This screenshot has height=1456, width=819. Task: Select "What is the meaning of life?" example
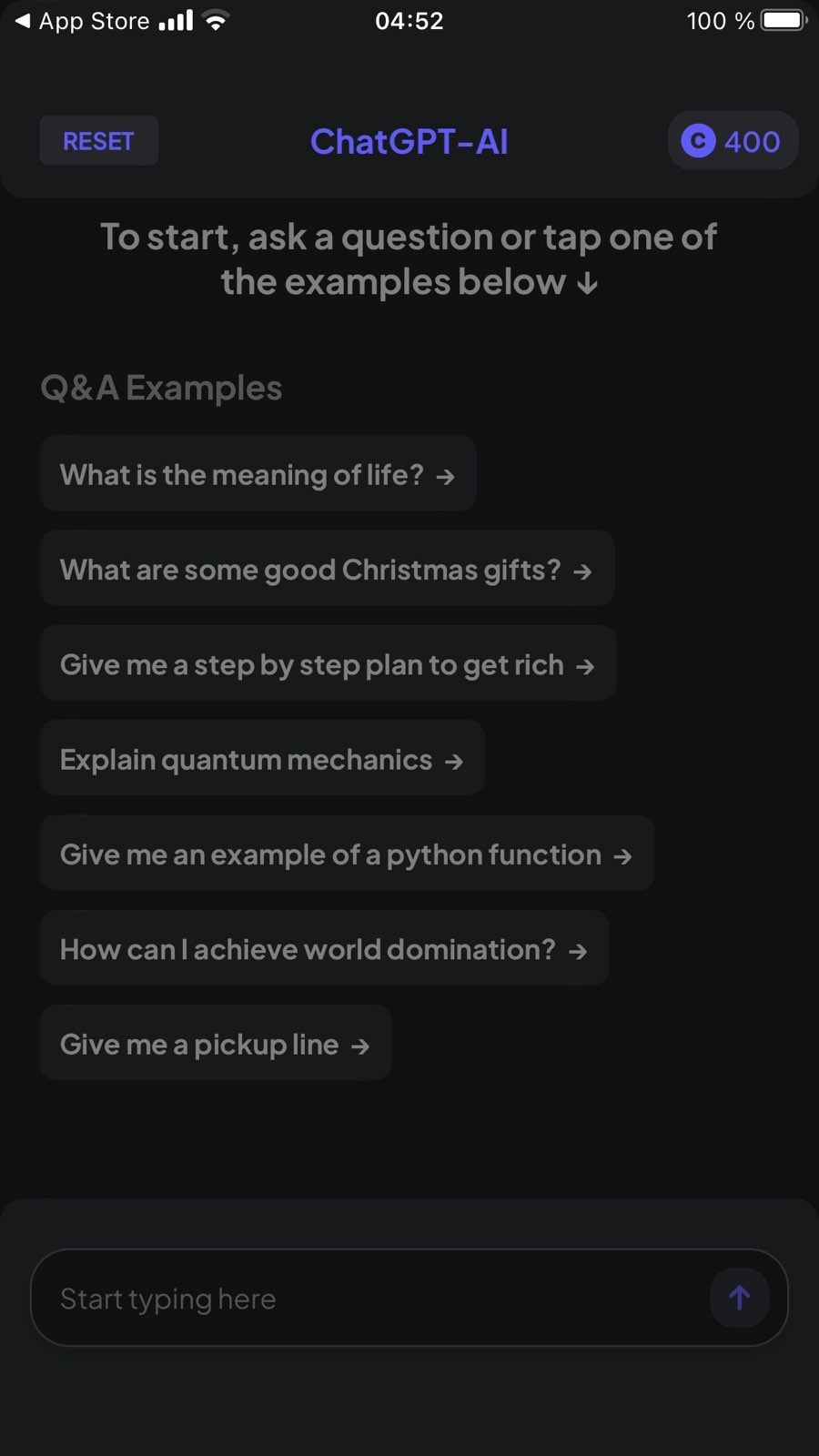click(x=241, y=474)
